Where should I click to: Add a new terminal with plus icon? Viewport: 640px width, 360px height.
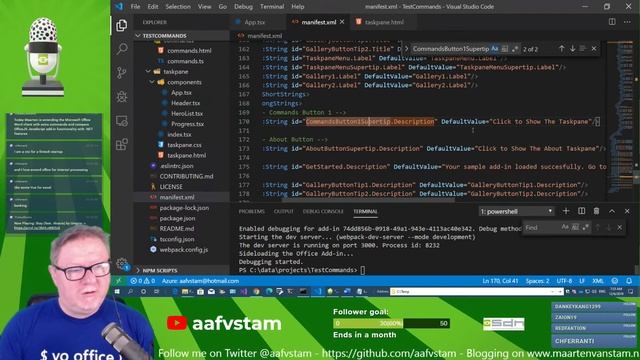[566, 211]
